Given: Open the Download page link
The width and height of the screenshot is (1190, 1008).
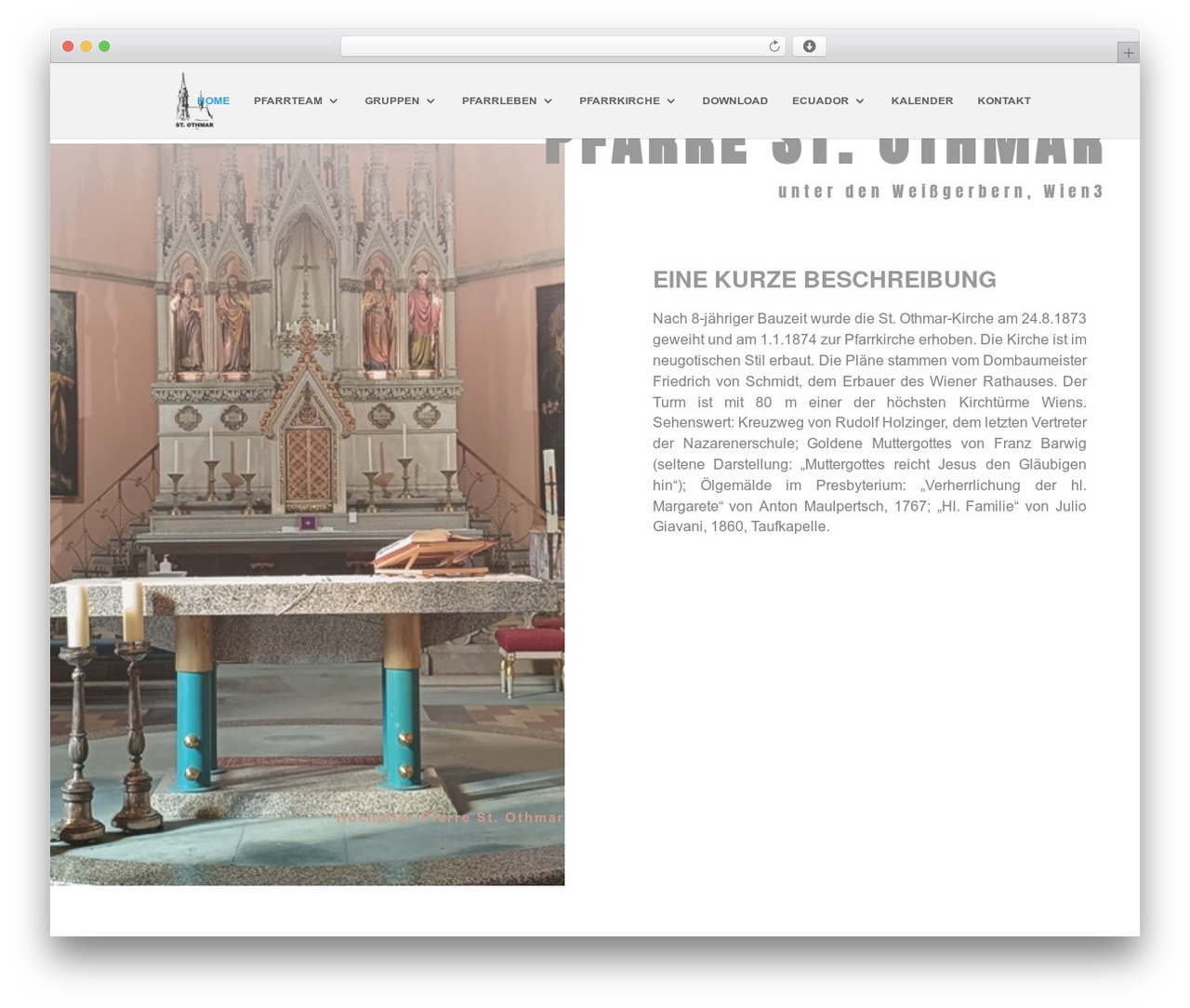Looking at the screenshot, I should click(x=734, y=100).
